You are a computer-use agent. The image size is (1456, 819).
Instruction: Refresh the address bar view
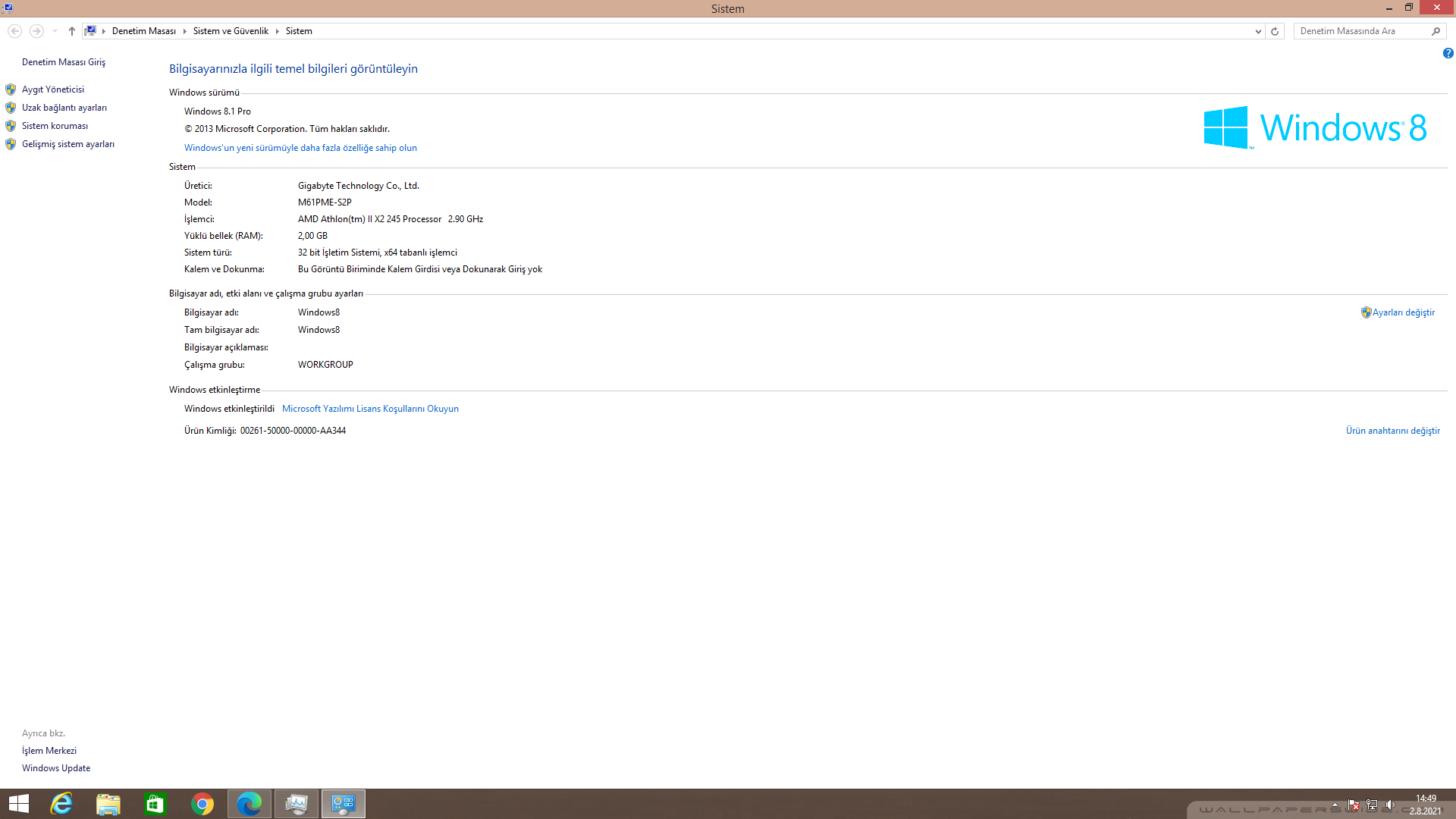[x=1275, y=31]
